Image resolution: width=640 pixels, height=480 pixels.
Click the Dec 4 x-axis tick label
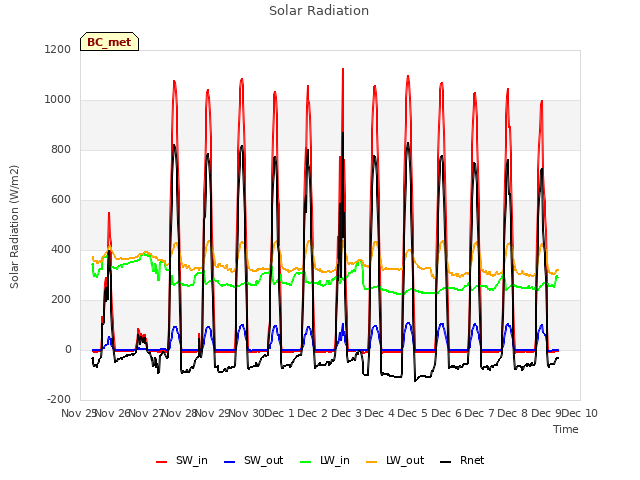[x=379, y=413]
